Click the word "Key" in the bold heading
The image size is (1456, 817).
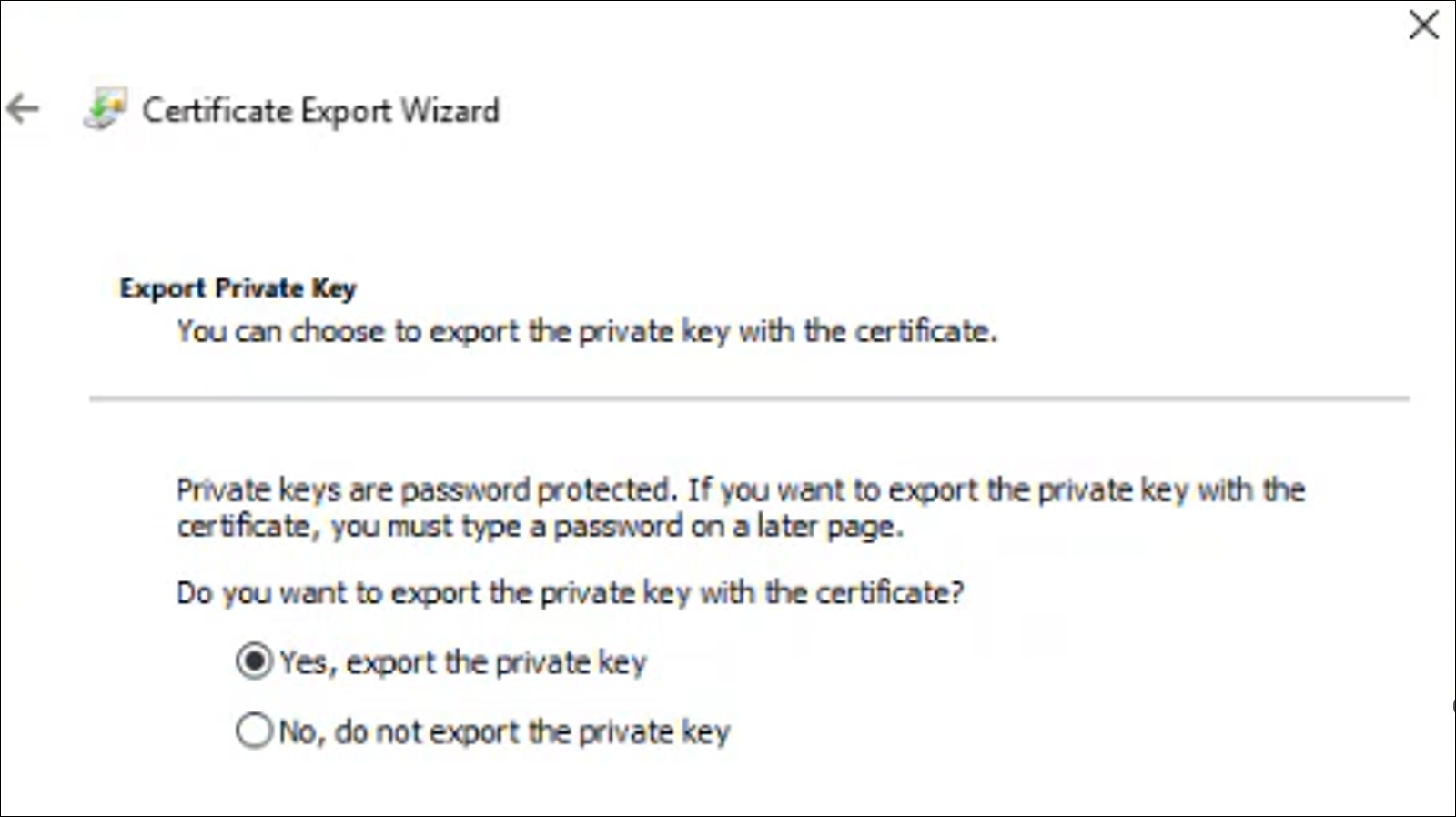[x=334, y=288]
